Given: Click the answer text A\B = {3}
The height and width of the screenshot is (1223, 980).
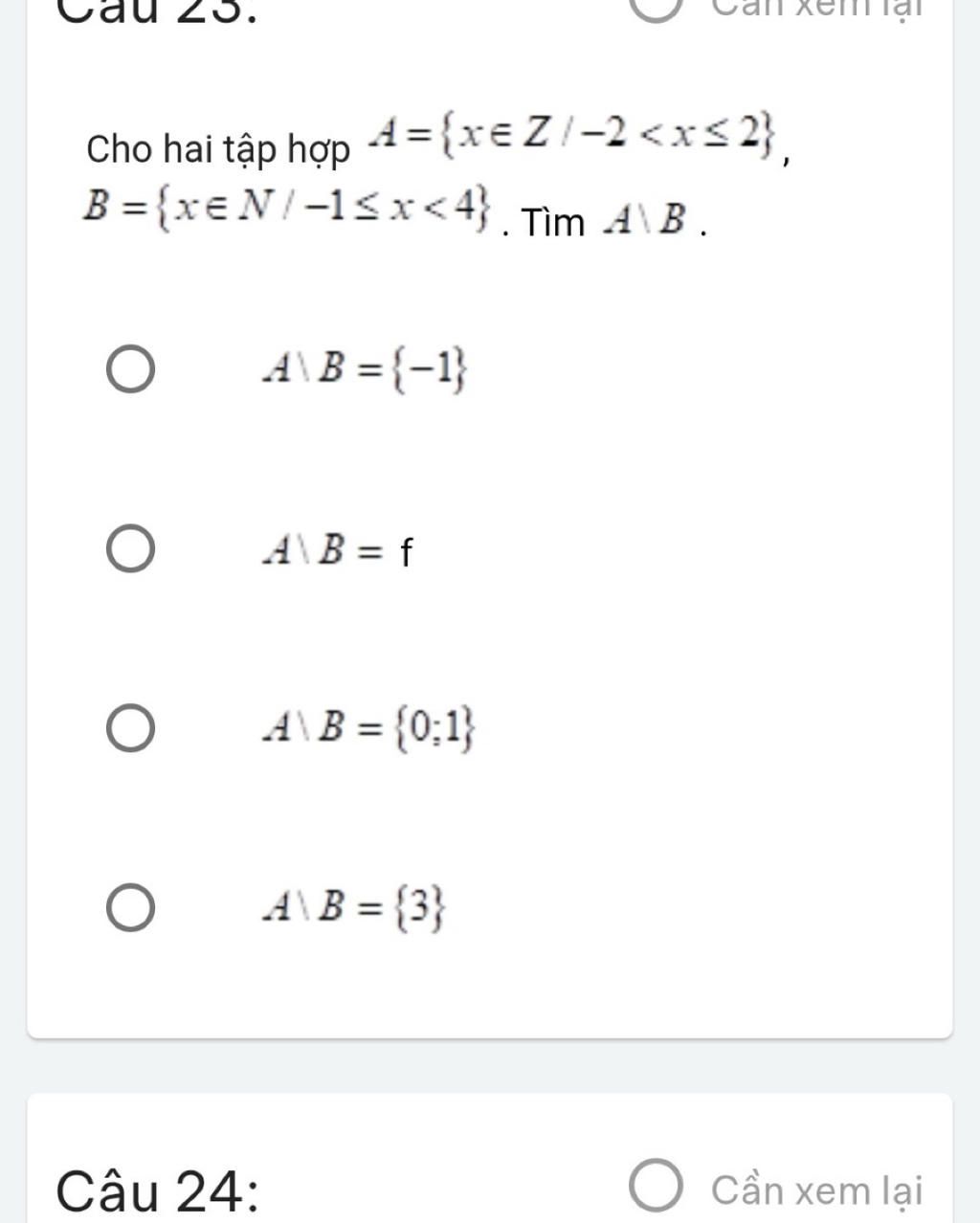Looking at the screenshot, I should point(354,907).
